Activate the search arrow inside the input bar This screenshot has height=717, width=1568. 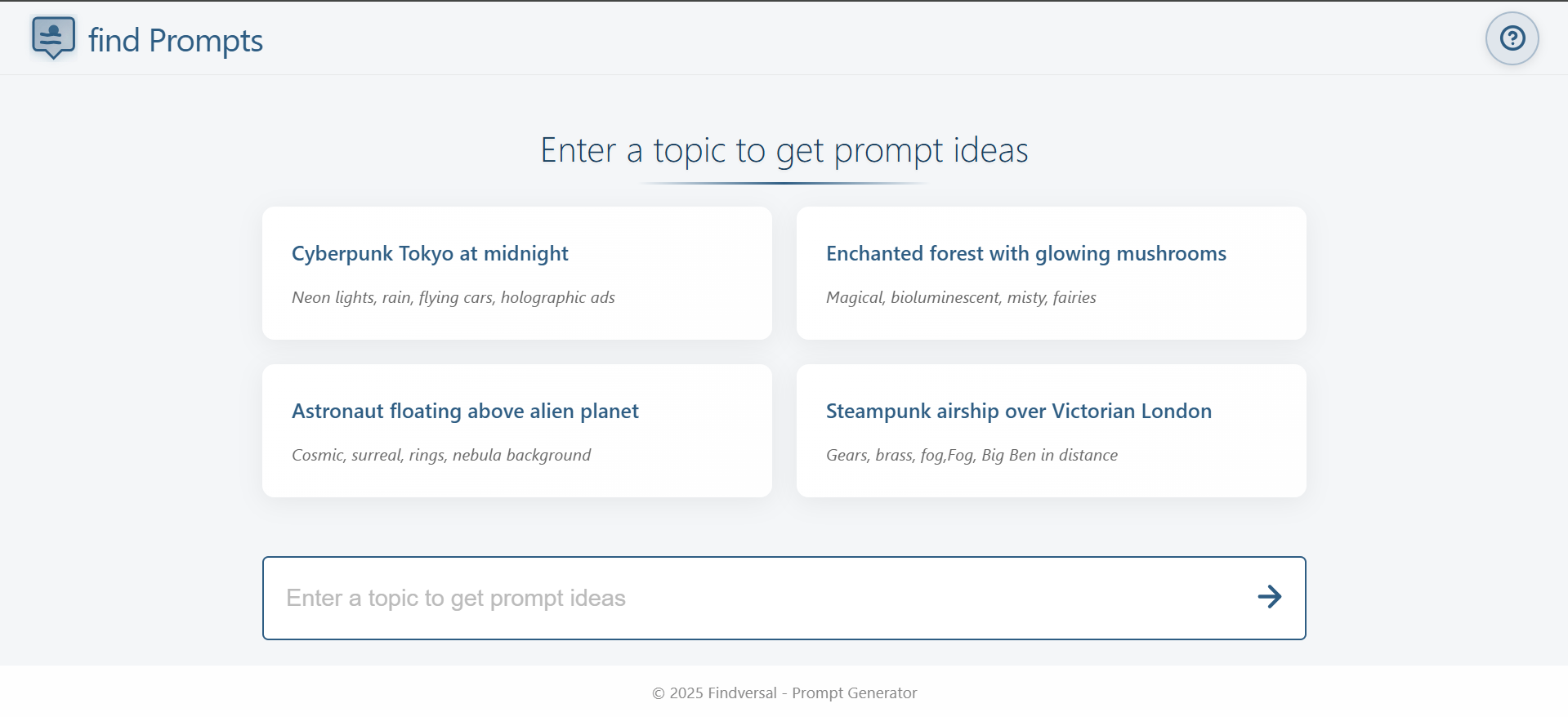pyautogui.click(x=1269, y=597)
